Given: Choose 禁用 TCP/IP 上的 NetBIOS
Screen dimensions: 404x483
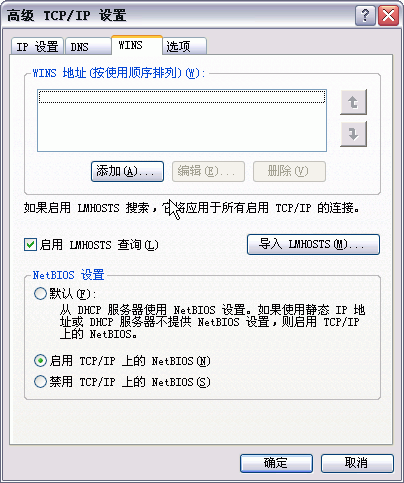Looking at the screenshot, I should [x=40, y=382].
